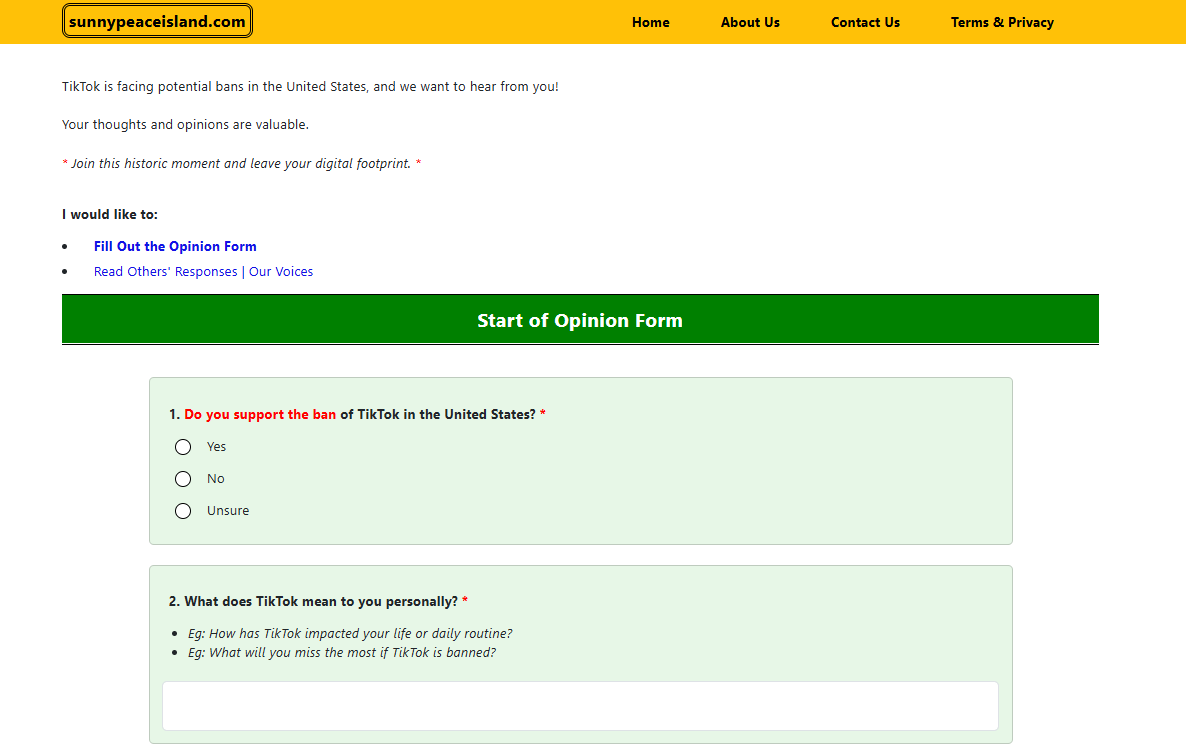Open the Contact Us page

865,23
